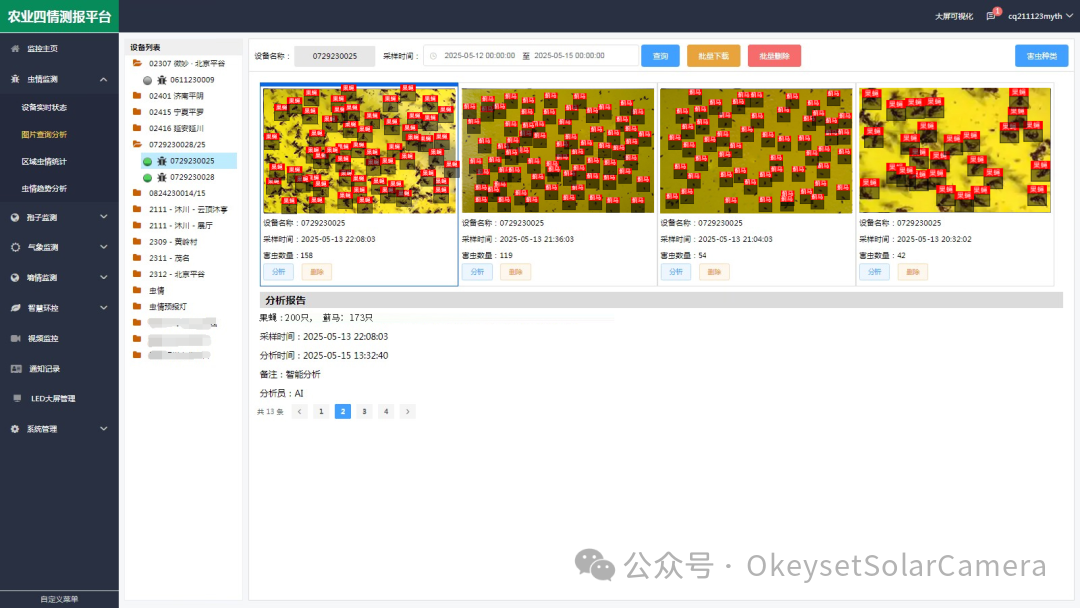Open the thumbnail with 119 pests

[x=558, y=150]
